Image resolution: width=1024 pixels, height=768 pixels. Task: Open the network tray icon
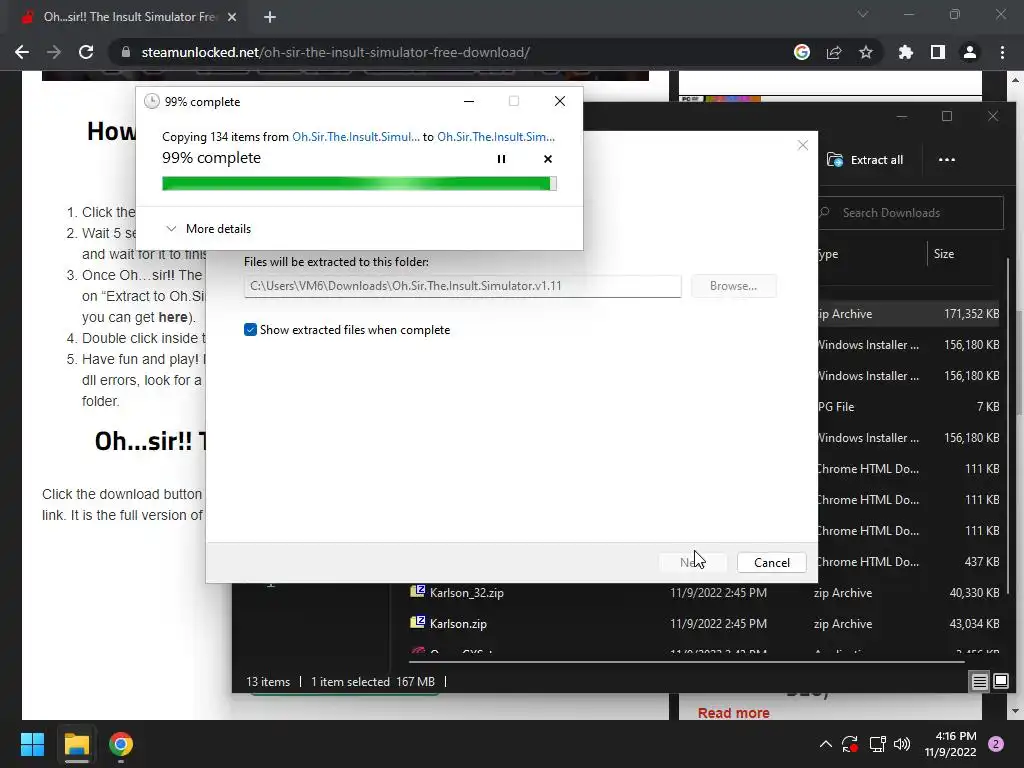tap(877, 744)
